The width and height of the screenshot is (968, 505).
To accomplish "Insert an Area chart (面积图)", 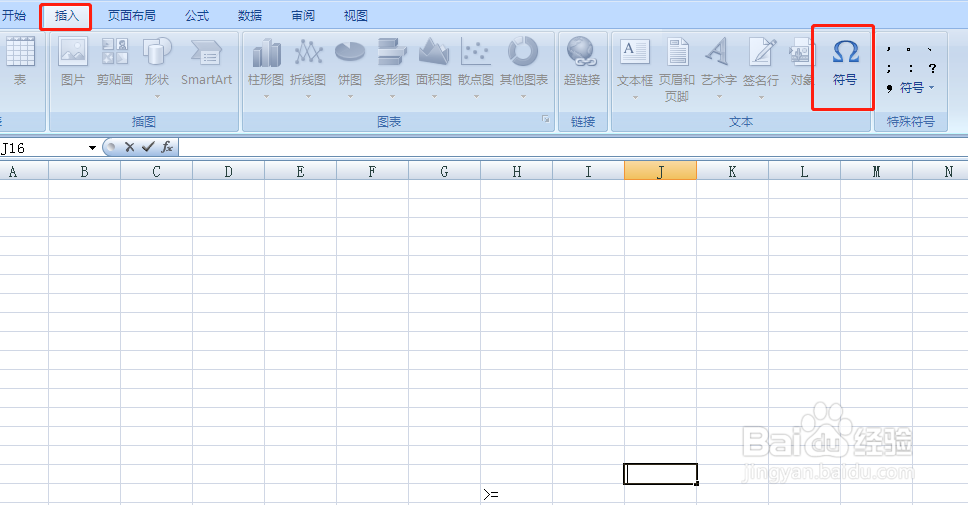I will 434,62.
